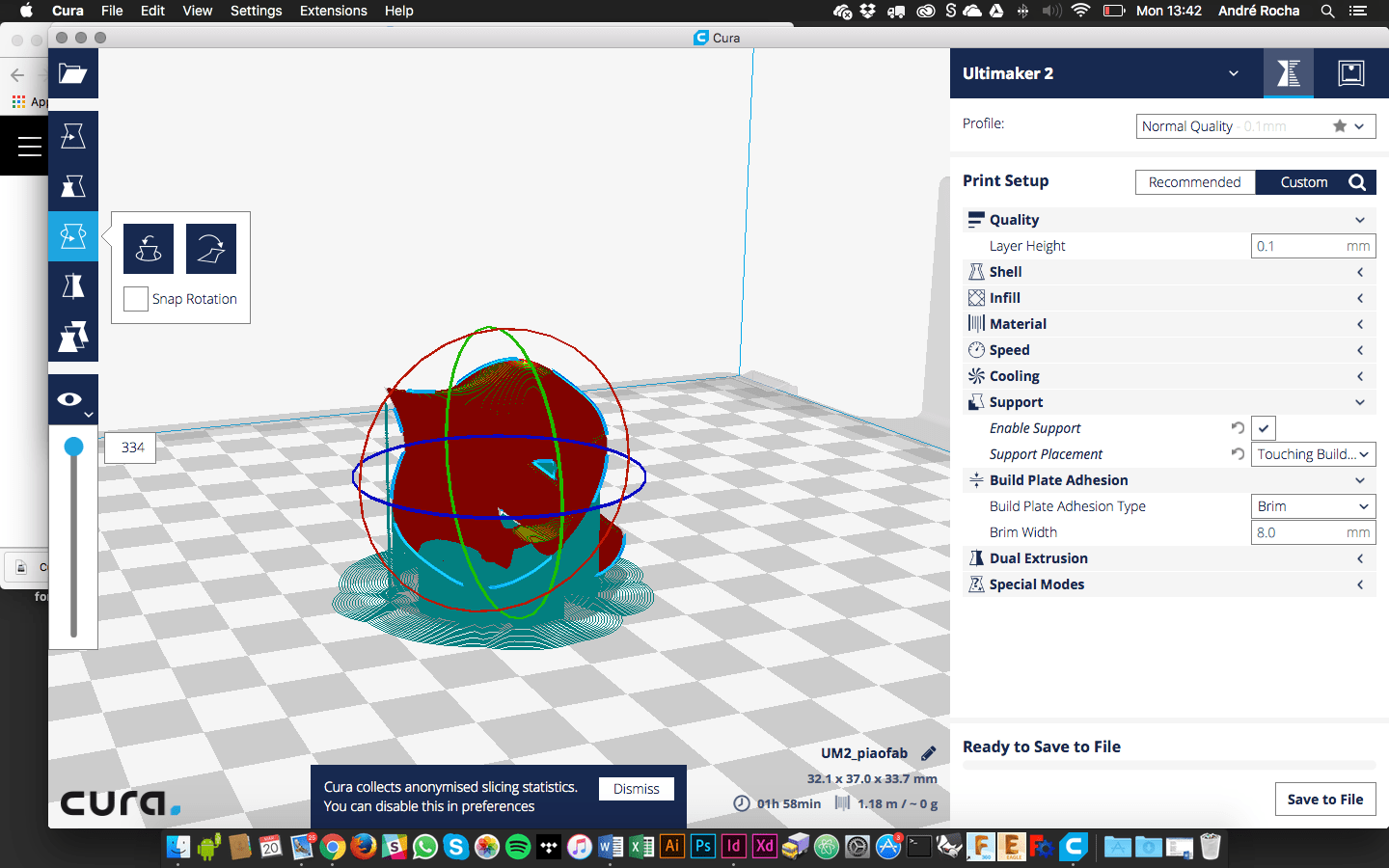This screenshot has height=868, width=1389.
Task: Select the Move tool in the toolbar
Action: coord(73,136)
